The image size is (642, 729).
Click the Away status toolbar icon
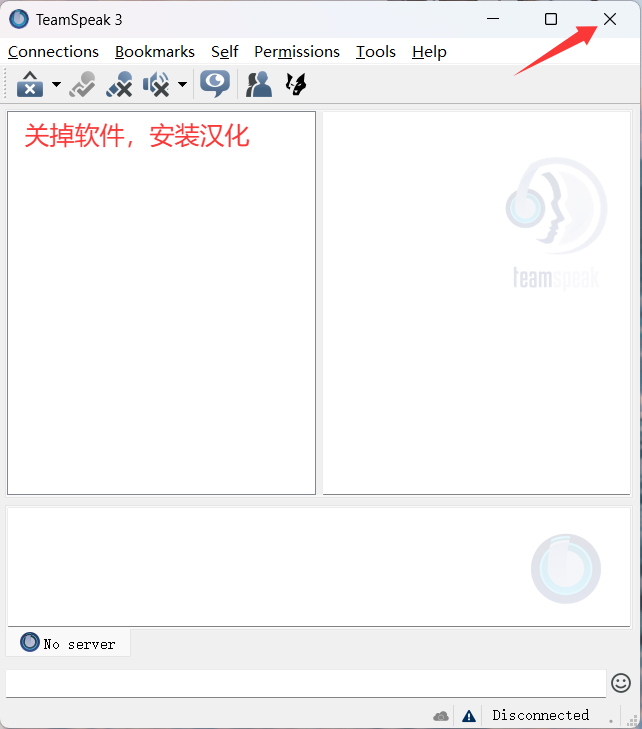[x=30, y=85]
